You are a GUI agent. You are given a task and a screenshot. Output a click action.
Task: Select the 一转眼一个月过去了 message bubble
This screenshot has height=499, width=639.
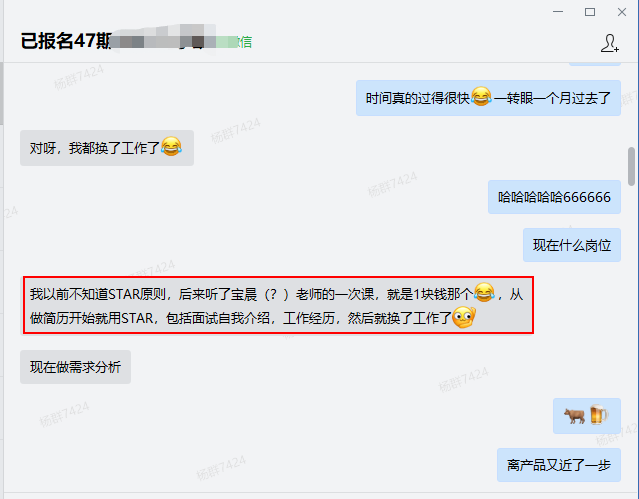488,98
